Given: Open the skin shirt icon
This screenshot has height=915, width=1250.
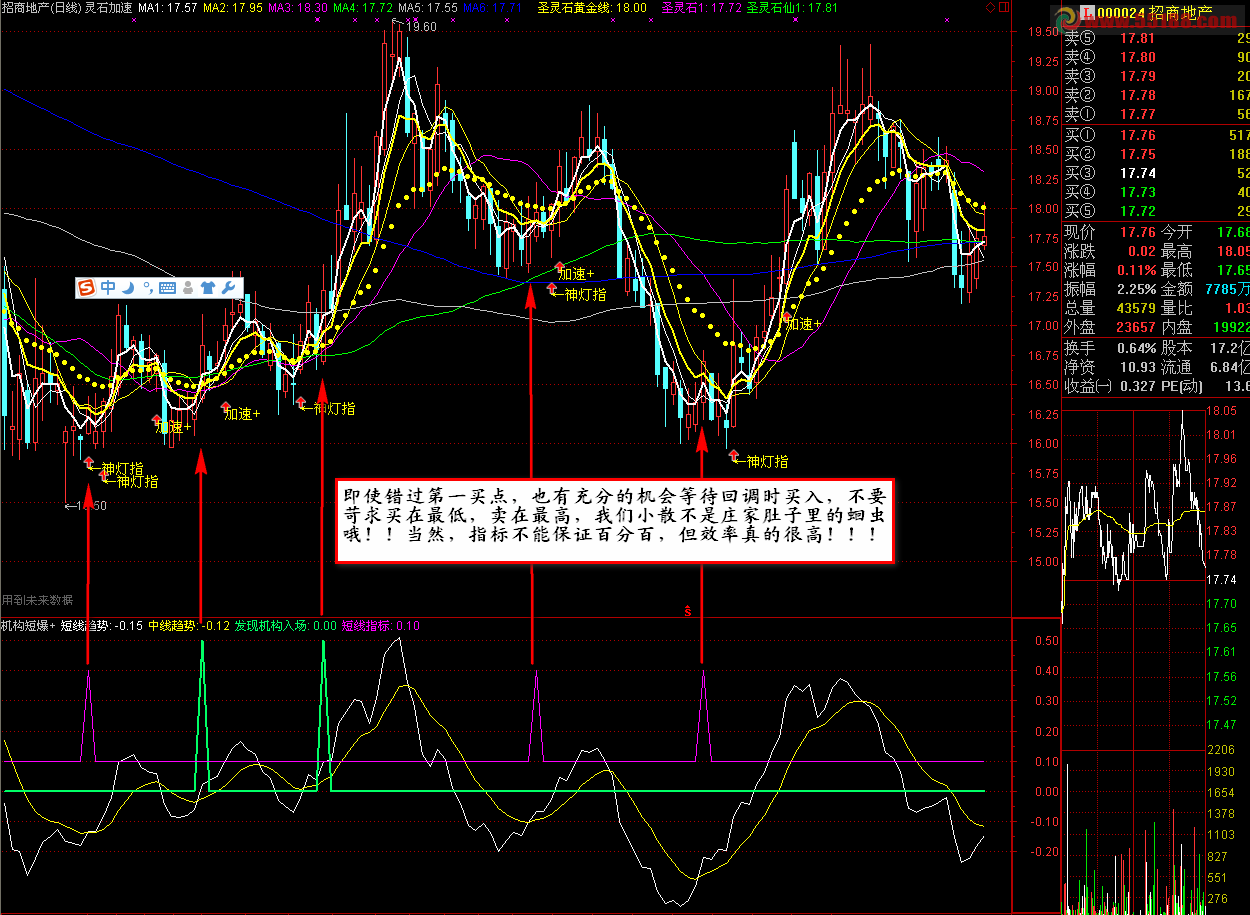Looking at the screenshot, I should tap(208, 288).
